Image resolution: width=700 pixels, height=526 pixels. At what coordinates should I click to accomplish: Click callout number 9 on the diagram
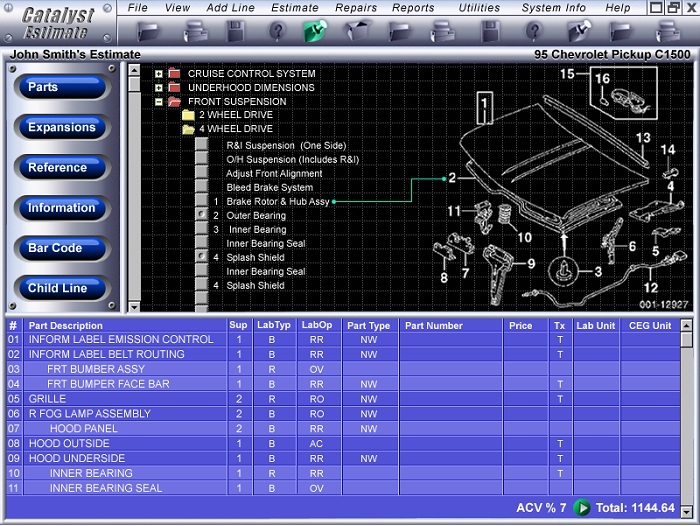tap(531, 263)
